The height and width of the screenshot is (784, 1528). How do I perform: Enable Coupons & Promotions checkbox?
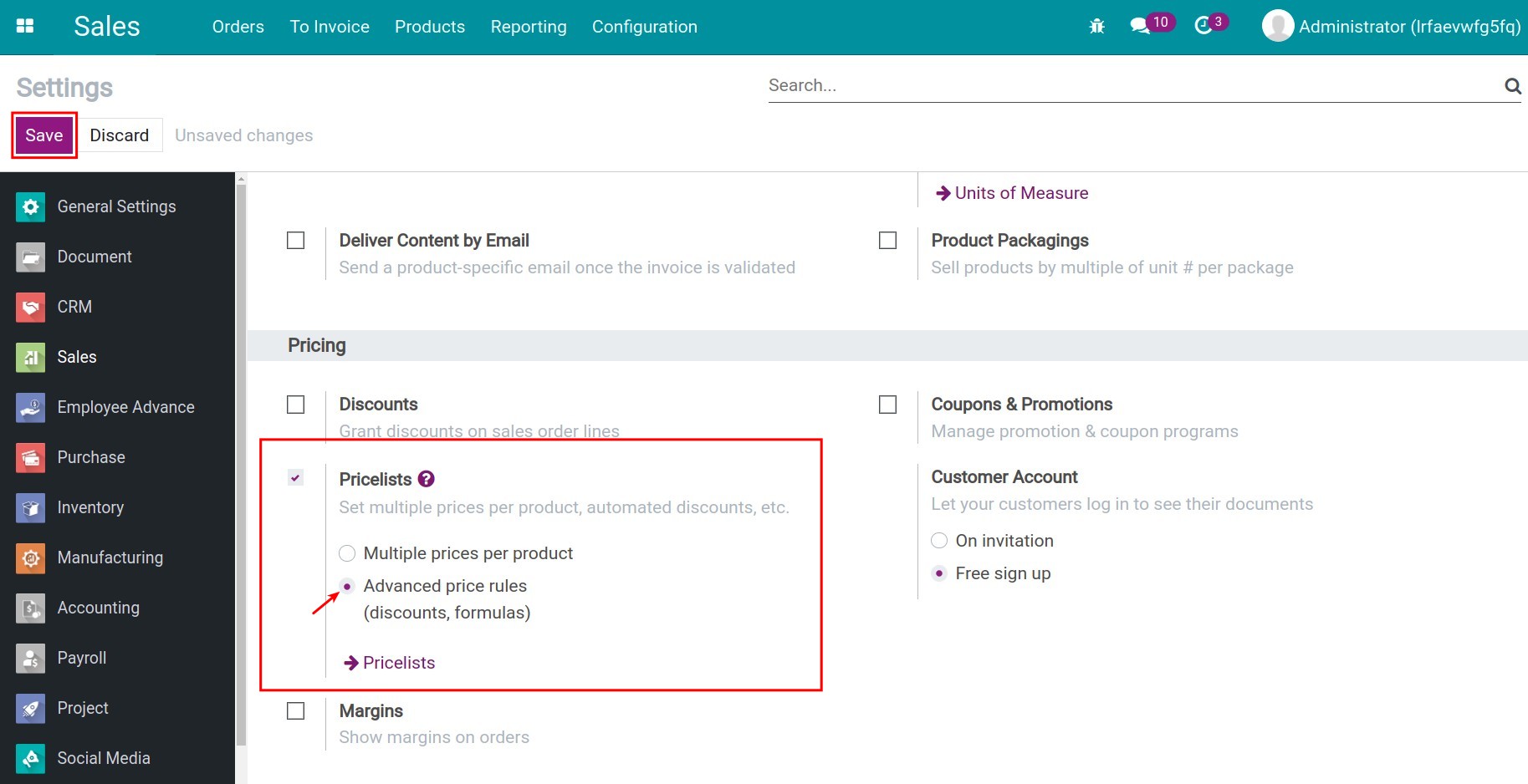click(x=887, y=405)
